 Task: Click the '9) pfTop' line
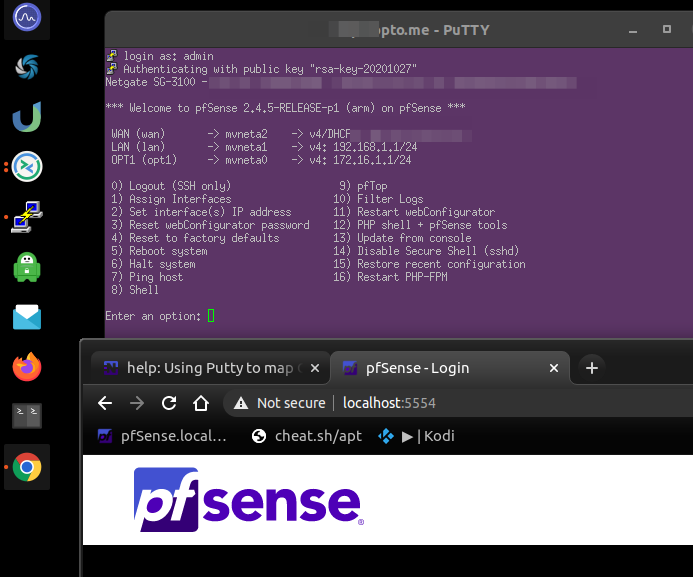tap(363, 186)
